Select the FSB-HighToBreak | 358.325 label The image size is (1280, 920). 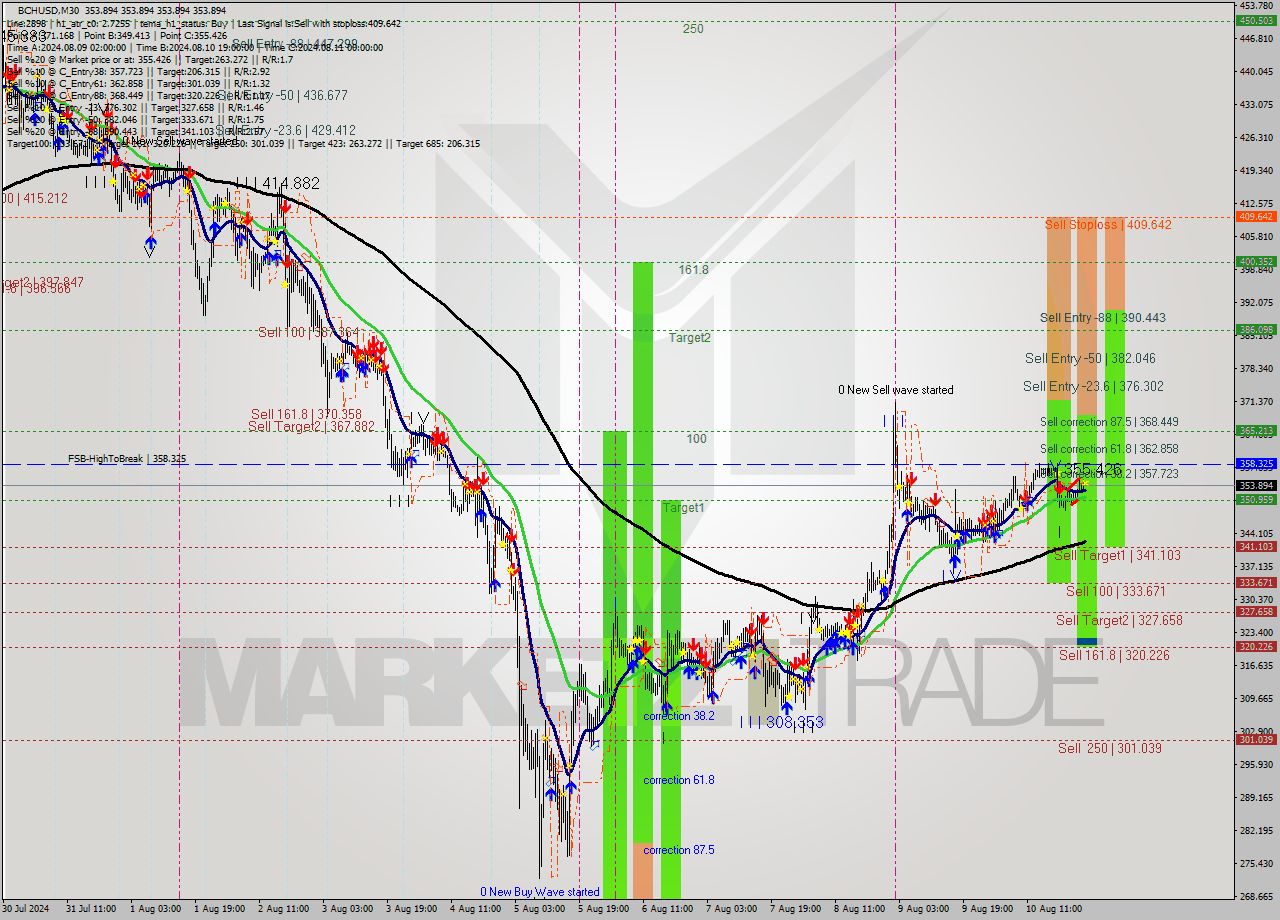(127, 458)
